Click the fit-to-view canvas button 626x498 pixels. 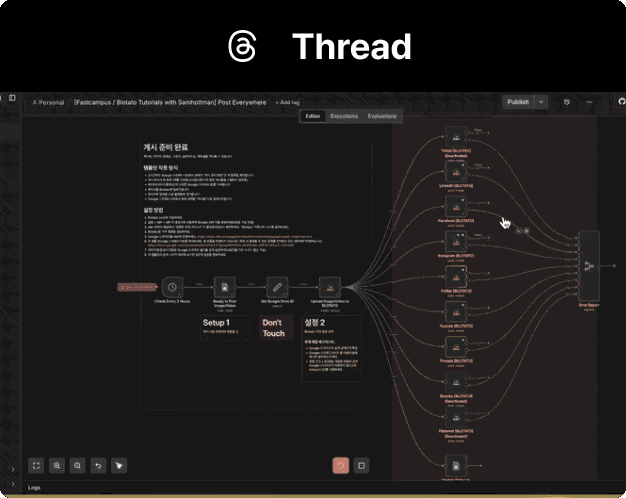tap(36, 466)
